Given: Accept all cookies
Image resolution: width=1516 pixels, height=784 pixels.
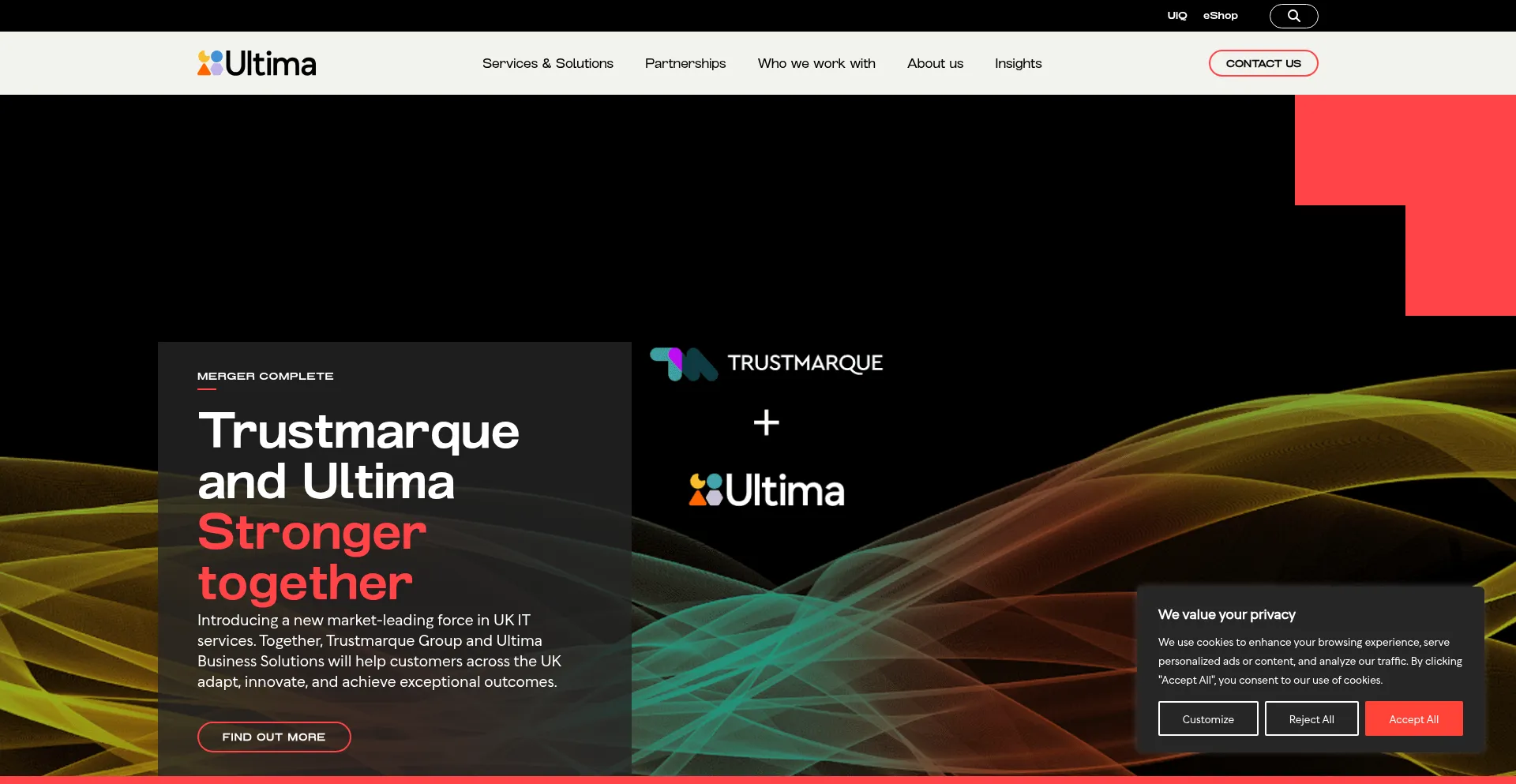Looking at the screenshot, I should (x=1413, y=718).
